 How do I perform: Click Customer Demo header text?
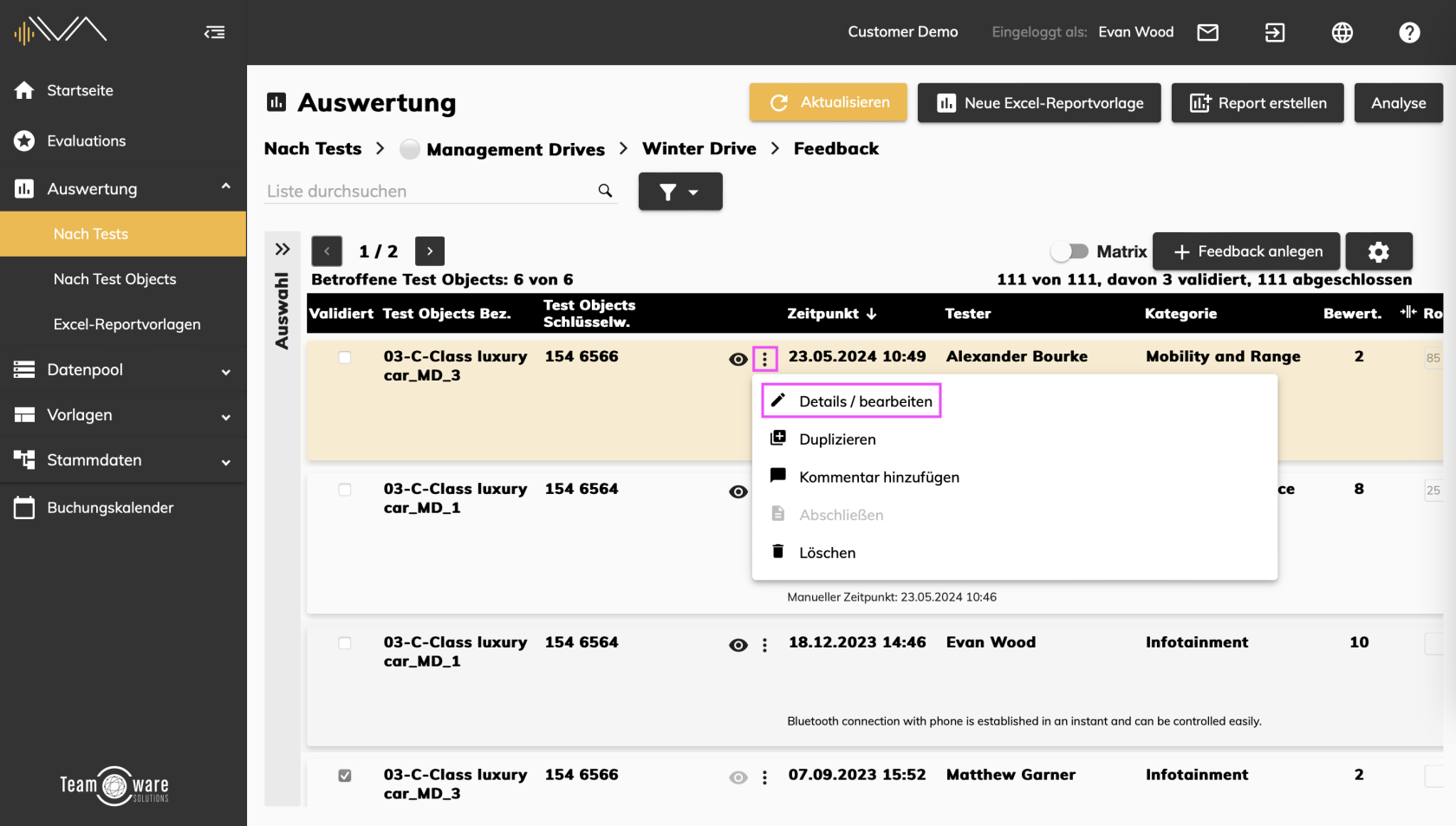(903, 32)
